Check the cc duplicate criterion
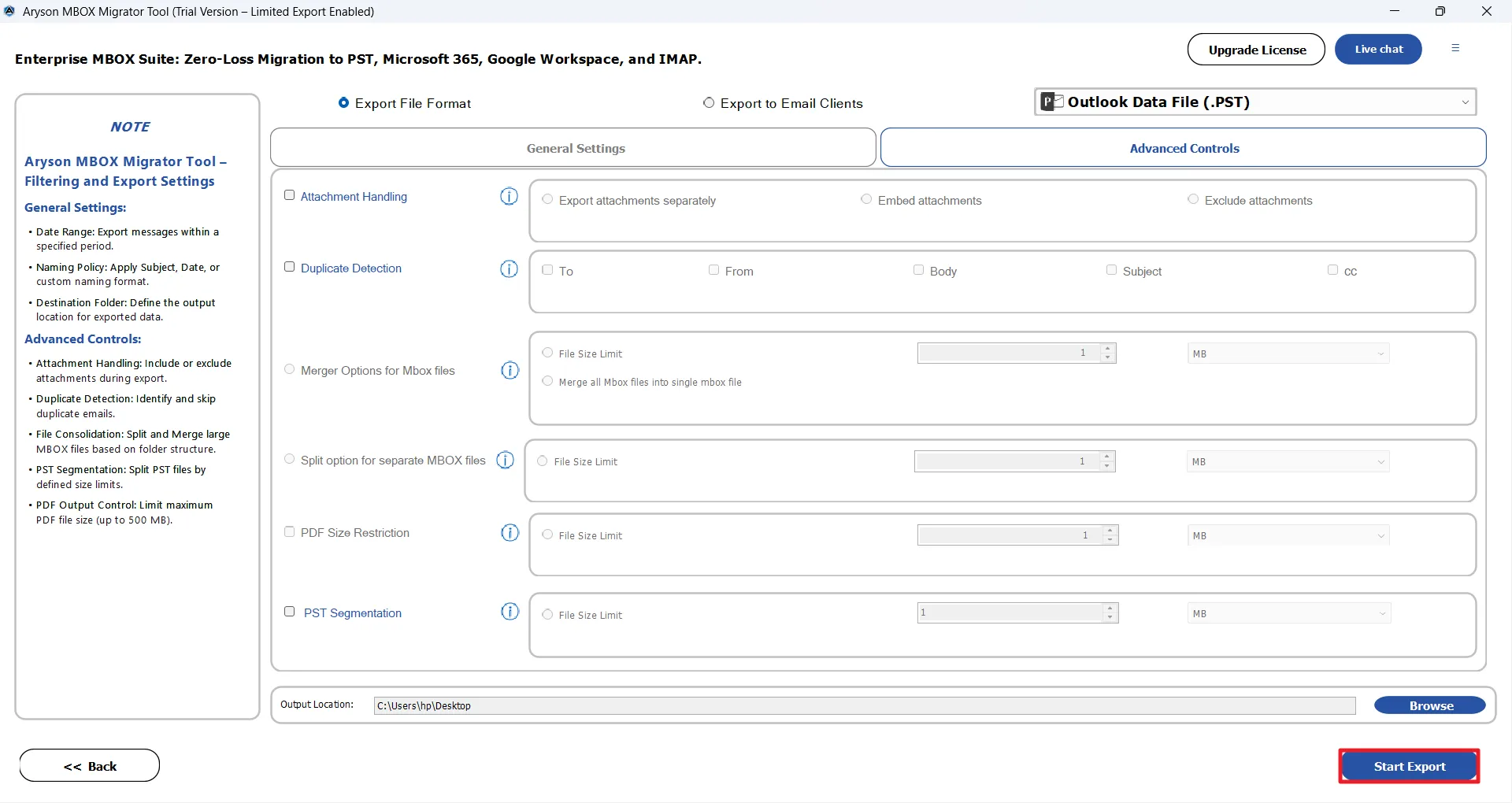The image size is (1512, 803). [x=1332, y=270]
